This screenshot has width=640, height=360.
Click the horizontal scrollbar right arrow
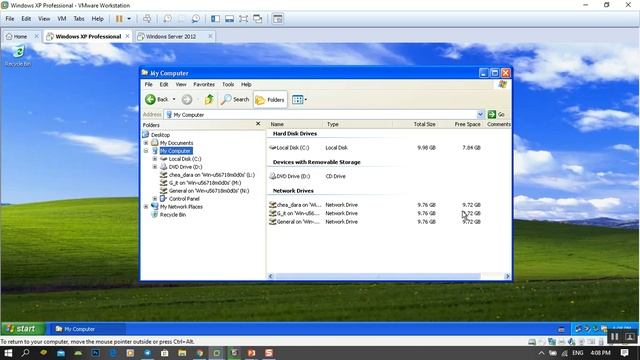(507, 276)
